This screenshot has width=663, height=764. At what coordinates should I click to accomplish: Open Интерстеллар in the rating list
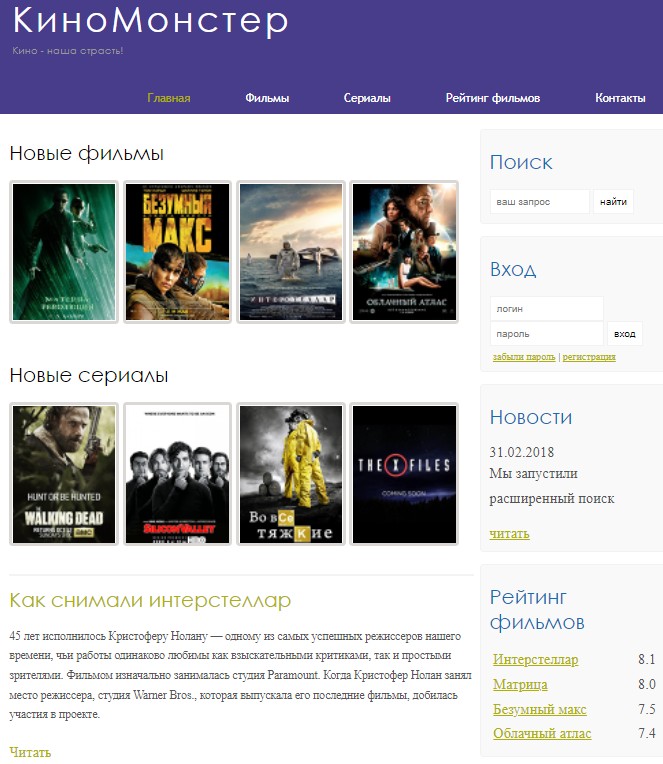coord(535,659)
